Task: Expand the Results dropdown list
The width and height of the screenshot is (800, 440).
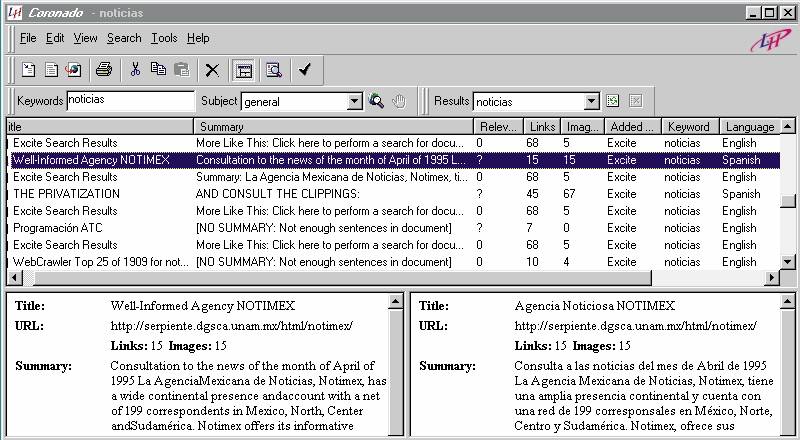Action: (x=591, y=102)
